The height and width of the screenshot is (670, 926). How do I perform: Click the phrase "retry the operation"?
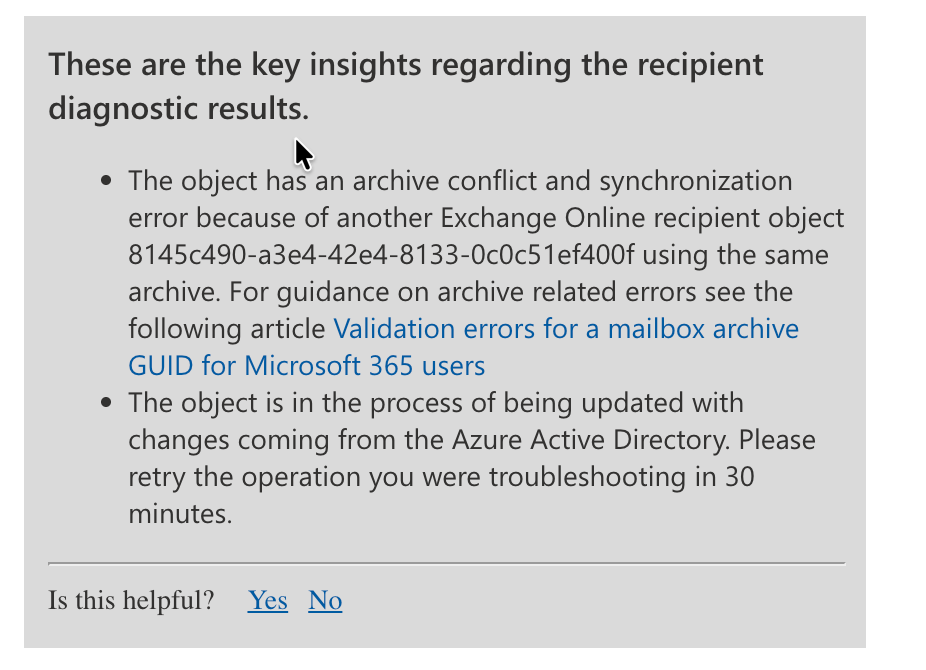coord(247,477)
